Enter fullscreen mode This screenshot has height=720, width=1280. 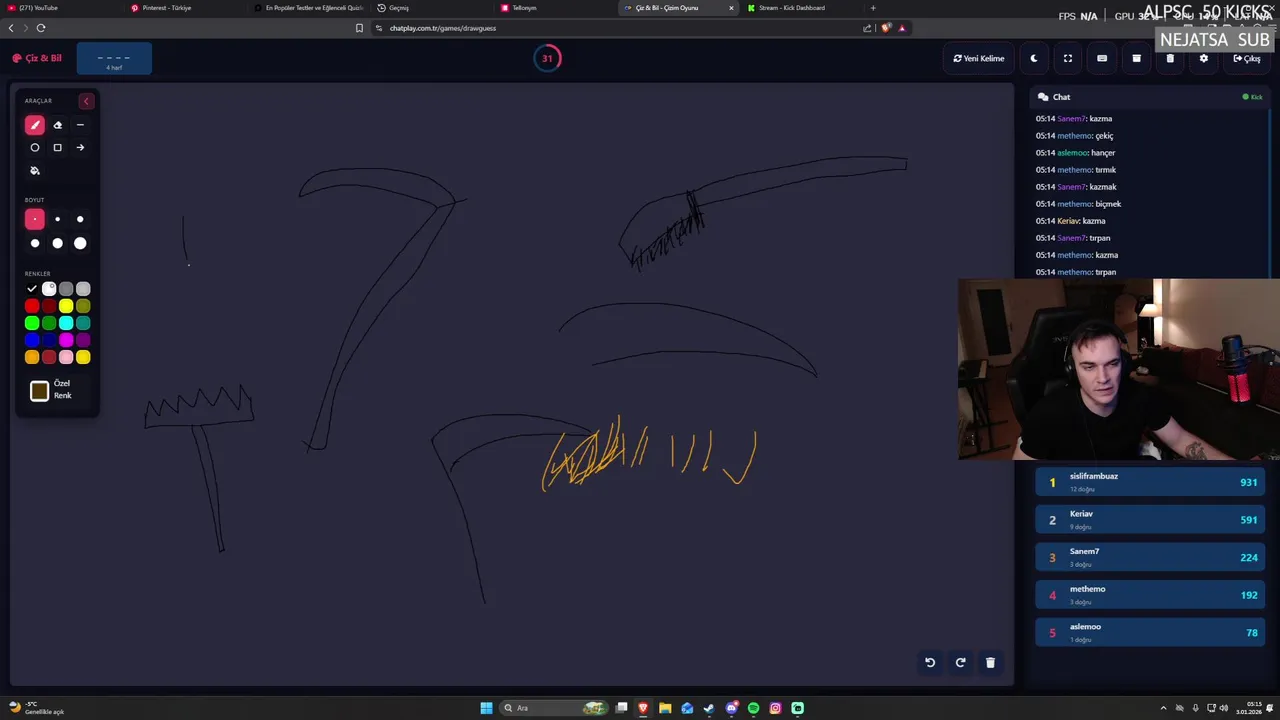pyautogui.click(x=1068, y=58)
